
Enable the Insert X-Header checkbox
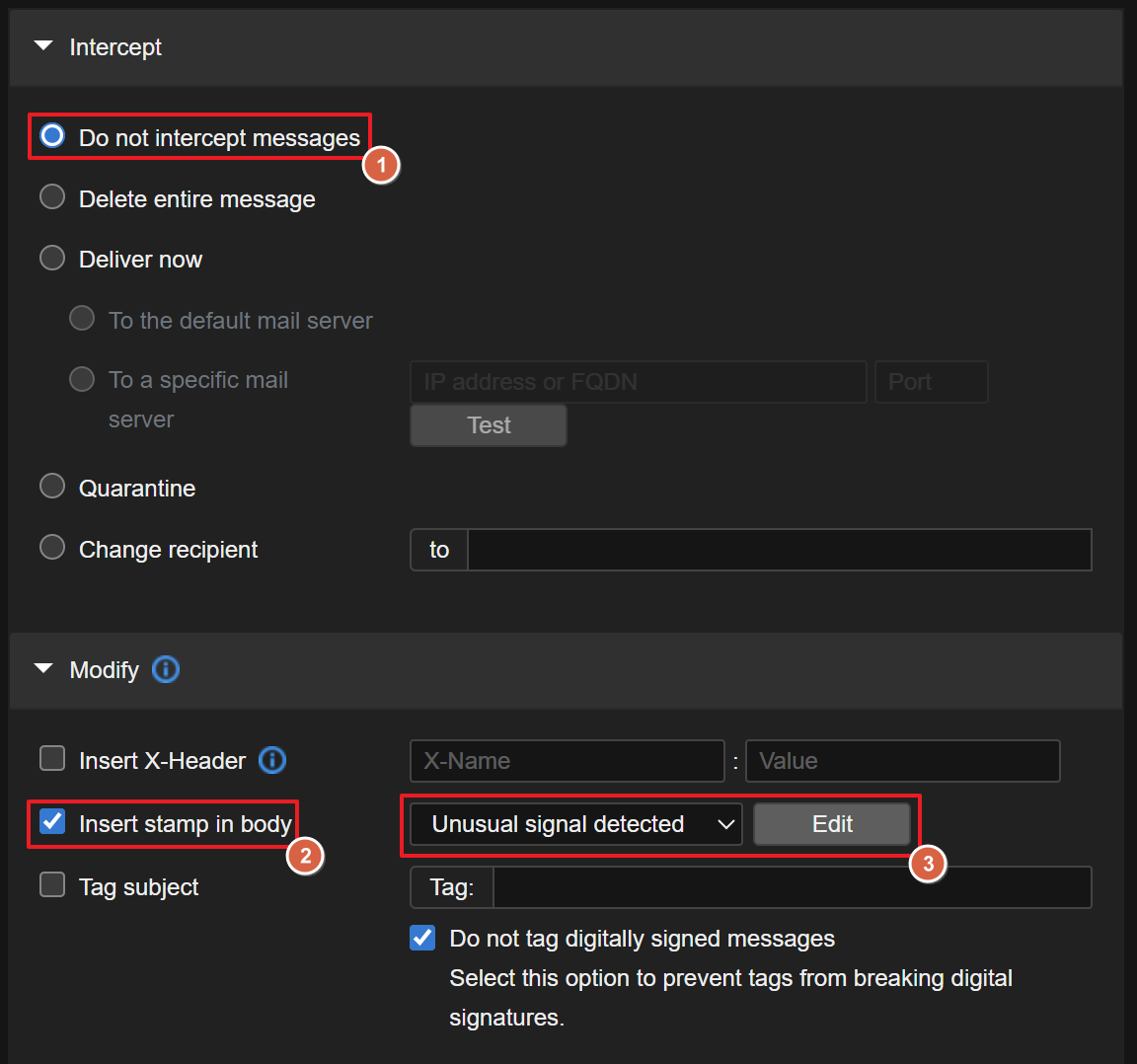[52, 759]
